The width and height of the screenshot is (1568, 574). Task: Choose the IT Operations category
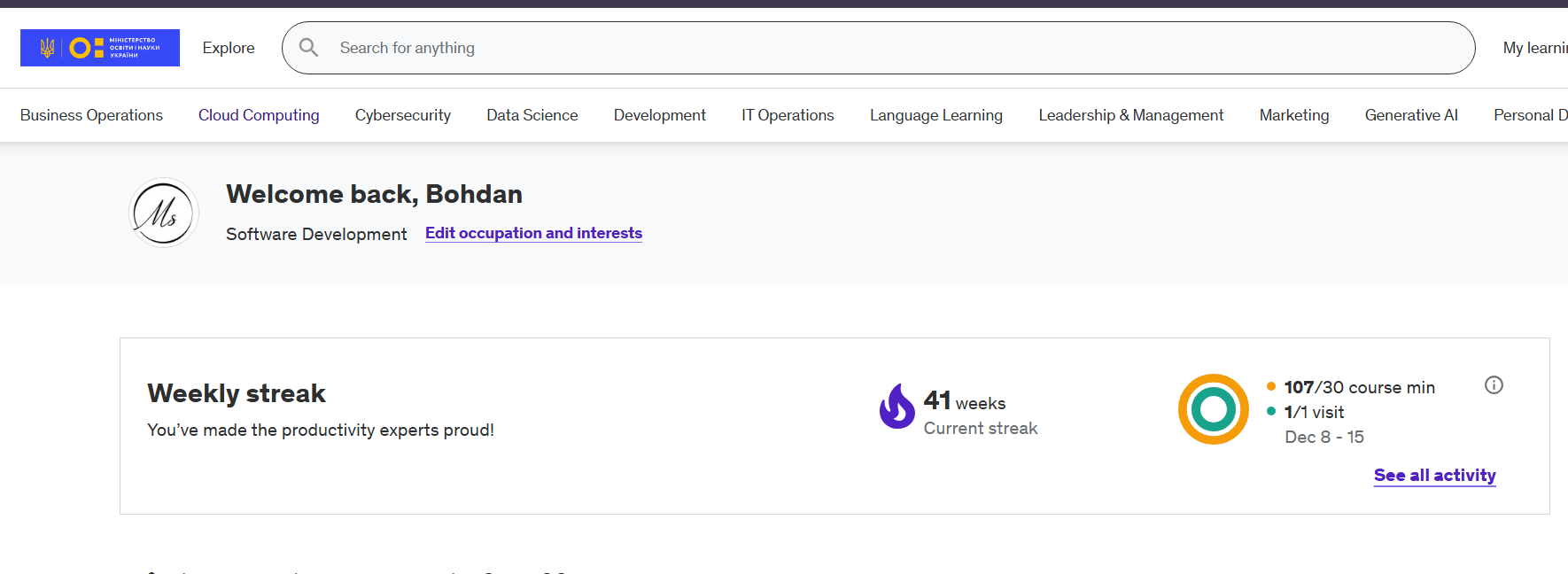(x=788, y=115)
